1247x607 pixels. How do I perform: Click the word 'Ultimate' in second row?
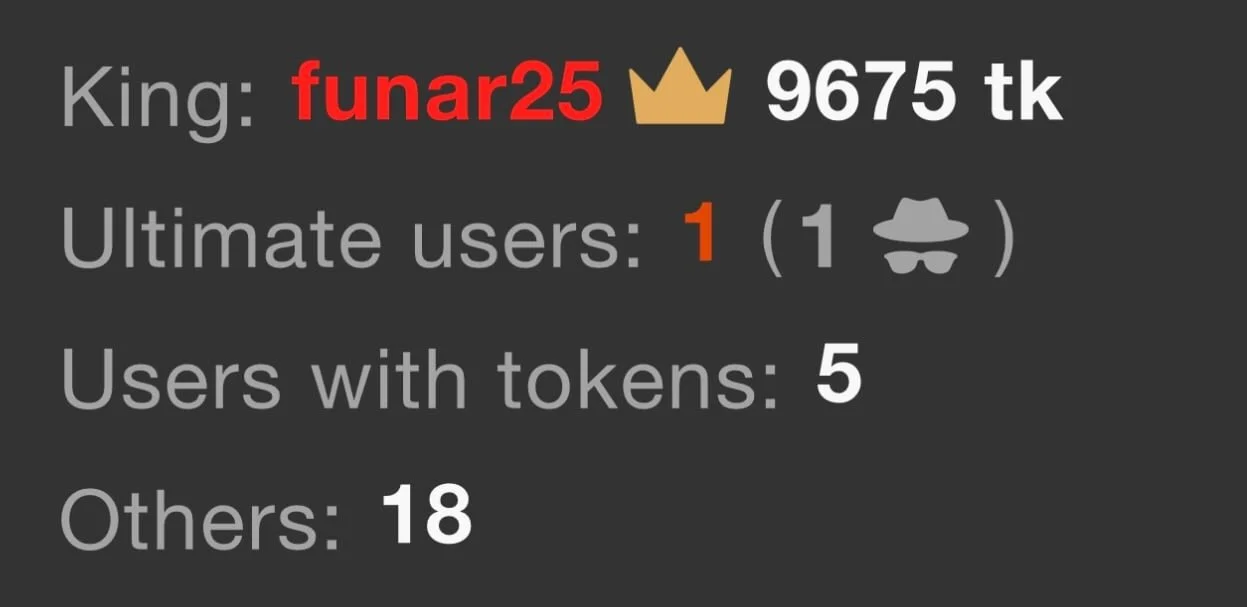click(x=220, y=240)
